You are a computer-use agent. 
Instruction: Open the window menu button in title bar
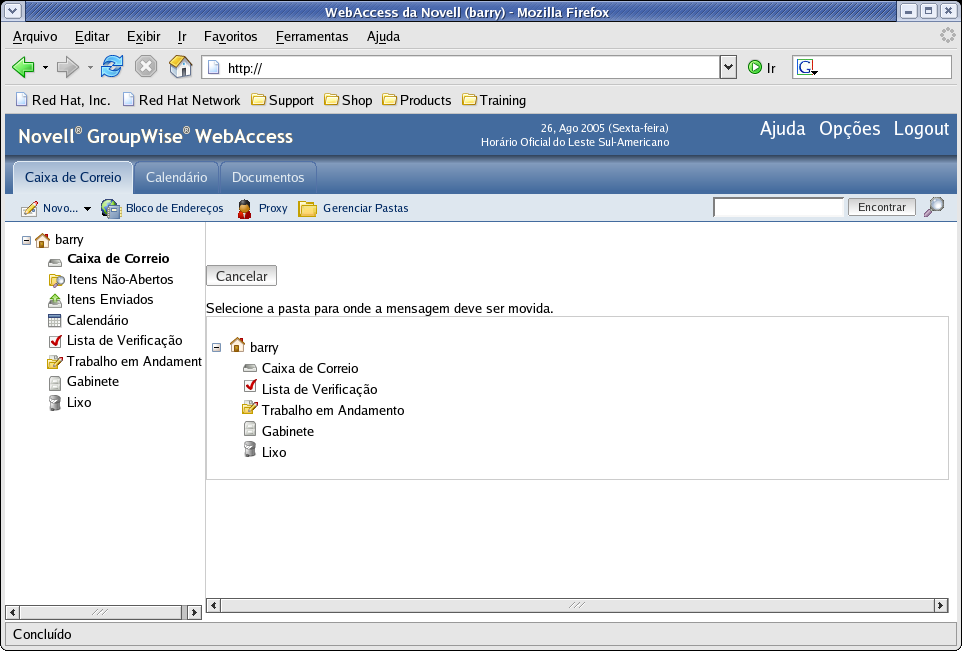[12, 11]
